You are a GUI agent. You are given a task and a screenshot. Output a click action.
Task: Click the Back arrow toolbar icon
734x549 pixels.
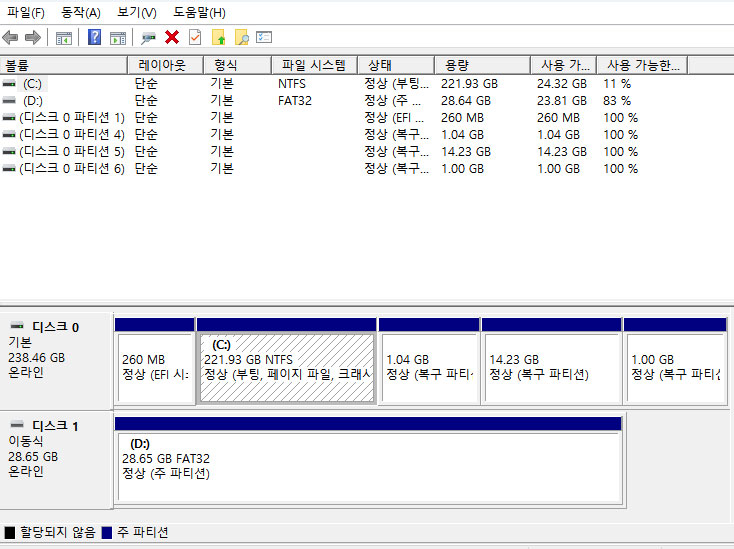(10, 37)
